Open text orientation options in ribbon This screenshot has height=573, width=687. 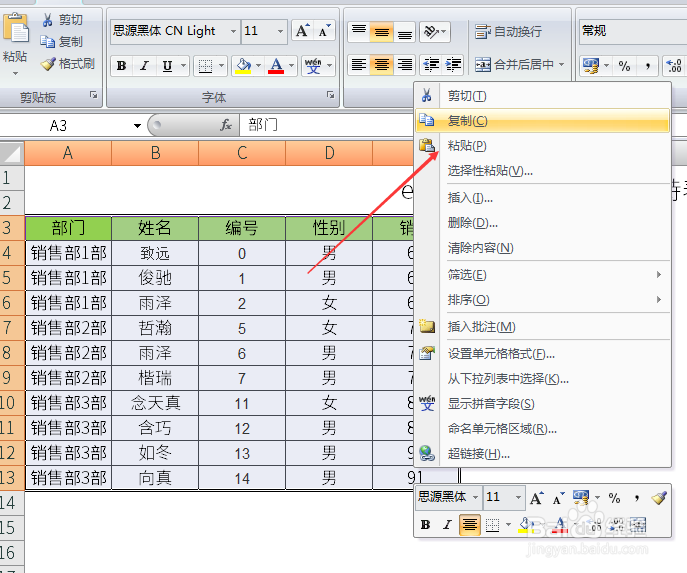[x=435, y=32]
